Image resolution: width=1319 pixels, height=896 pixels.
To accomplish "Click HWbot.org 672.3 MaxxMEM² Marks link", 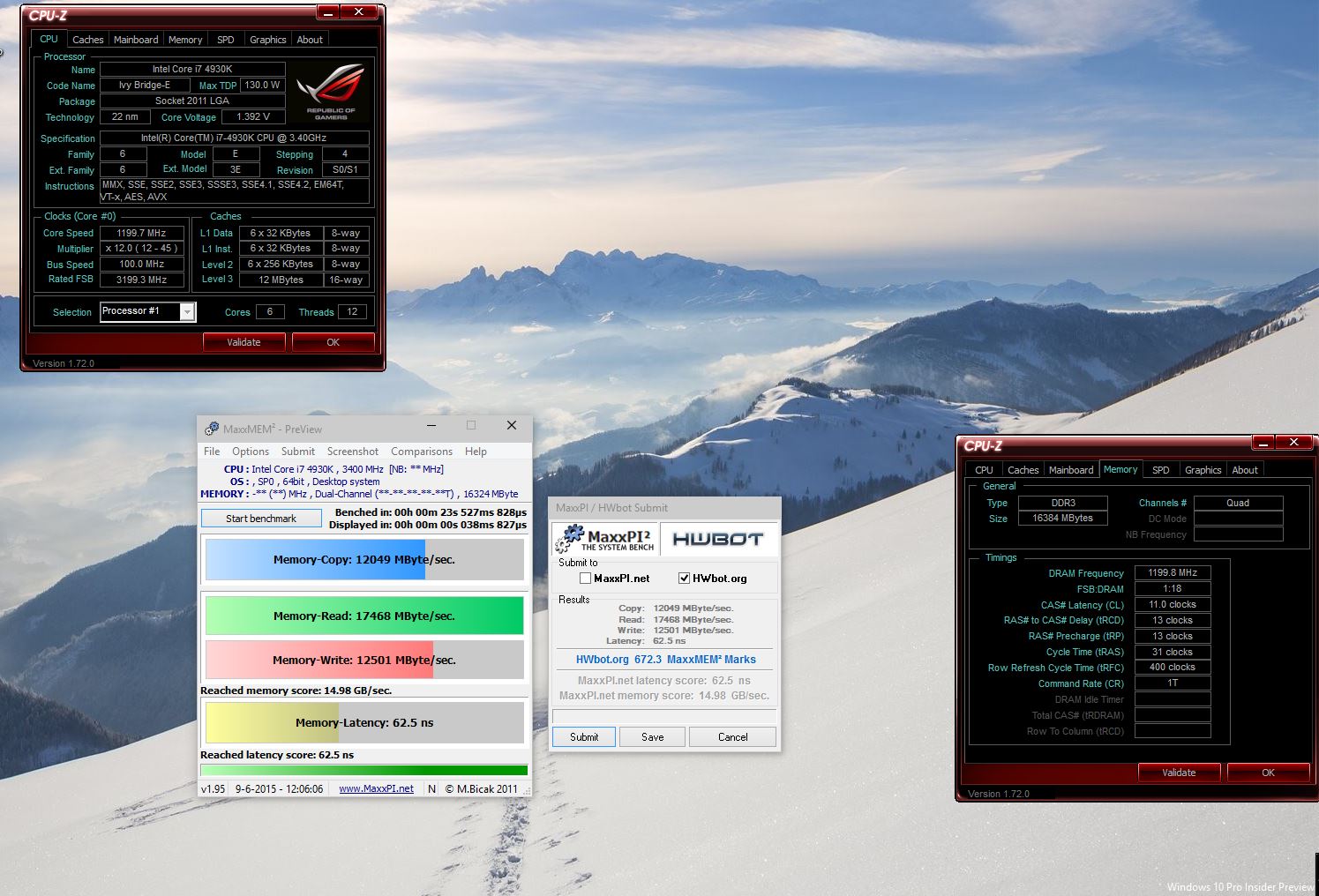I will coord(666,660).
